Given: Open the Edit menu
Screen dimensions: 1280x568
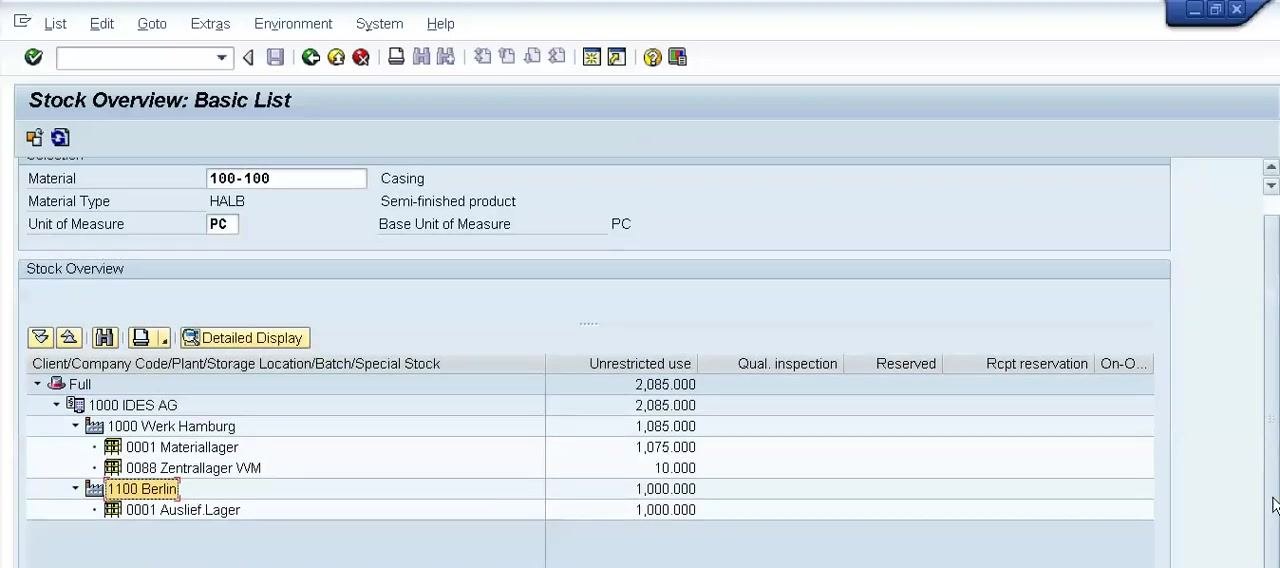Looking at the screenshot, I should [x=101, y=23].
